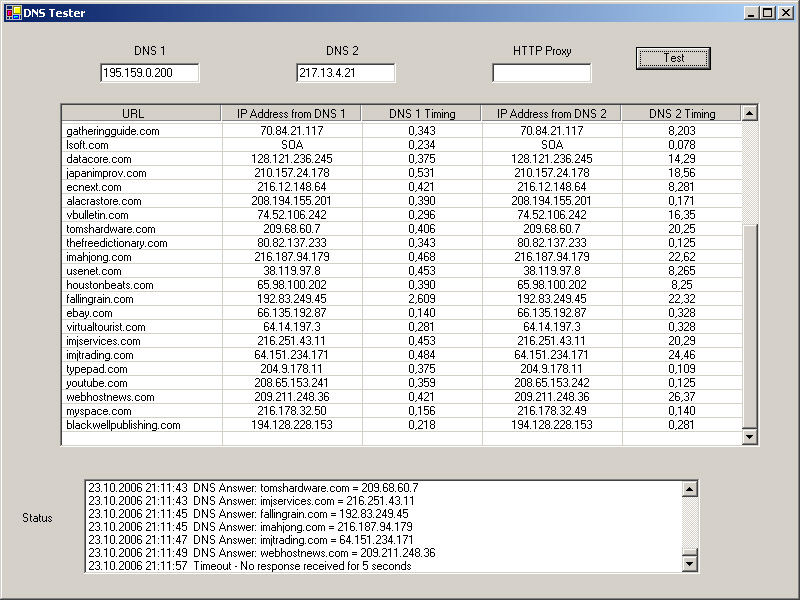Viewport: 800px width, 600px height.
Task: Select the houstonbeats.com row
Action: click(402, 285)
